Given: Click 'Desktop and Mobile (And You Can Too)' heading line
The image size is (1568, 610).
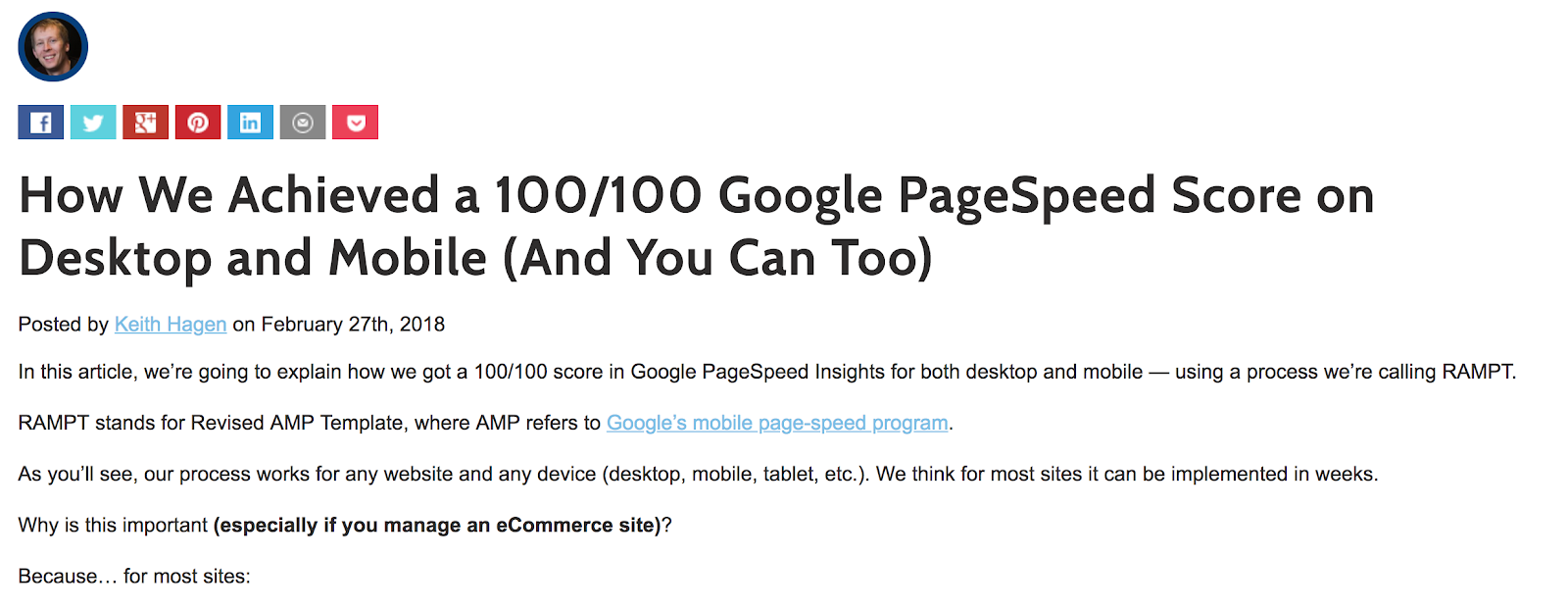Looking at the screenshot, I should (x=475, y=258).
